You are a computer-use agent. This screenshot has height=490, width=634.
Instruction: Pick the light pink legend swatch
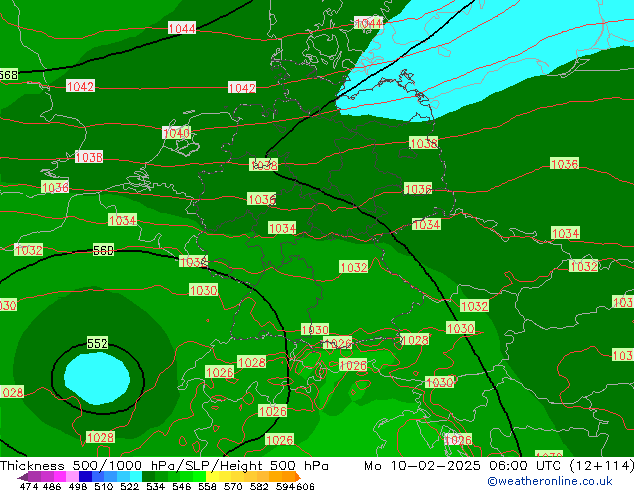coord(72,476)
